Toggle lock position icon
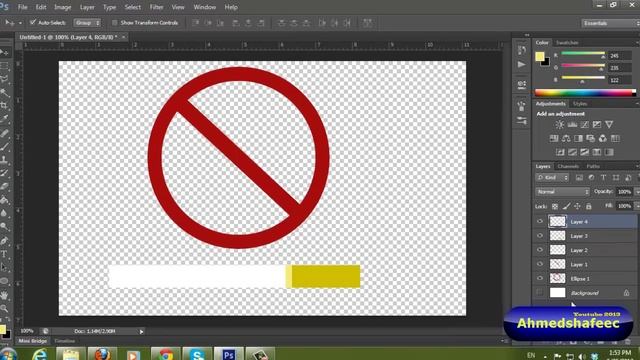The image size is (640, 360). click(577, 207)
